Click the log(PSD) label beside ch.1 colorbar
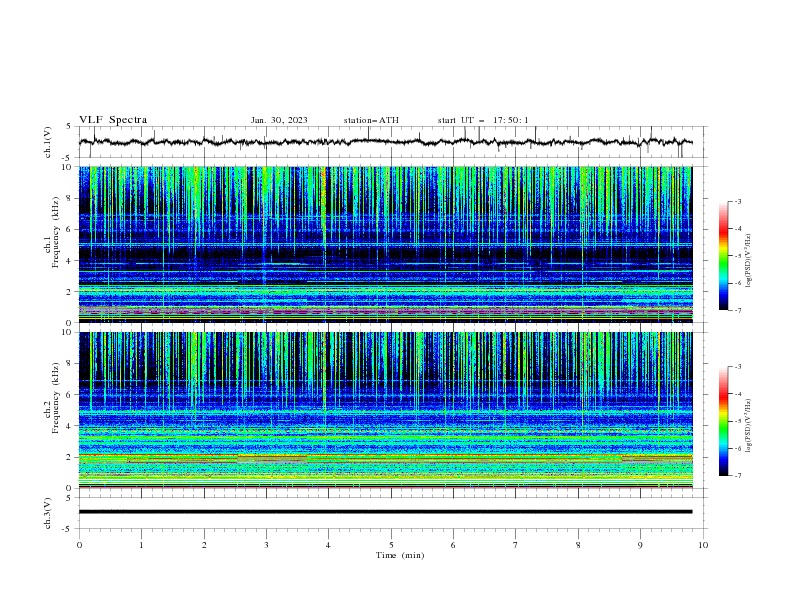This screenshot has height=612, width=792. [749, 261]
